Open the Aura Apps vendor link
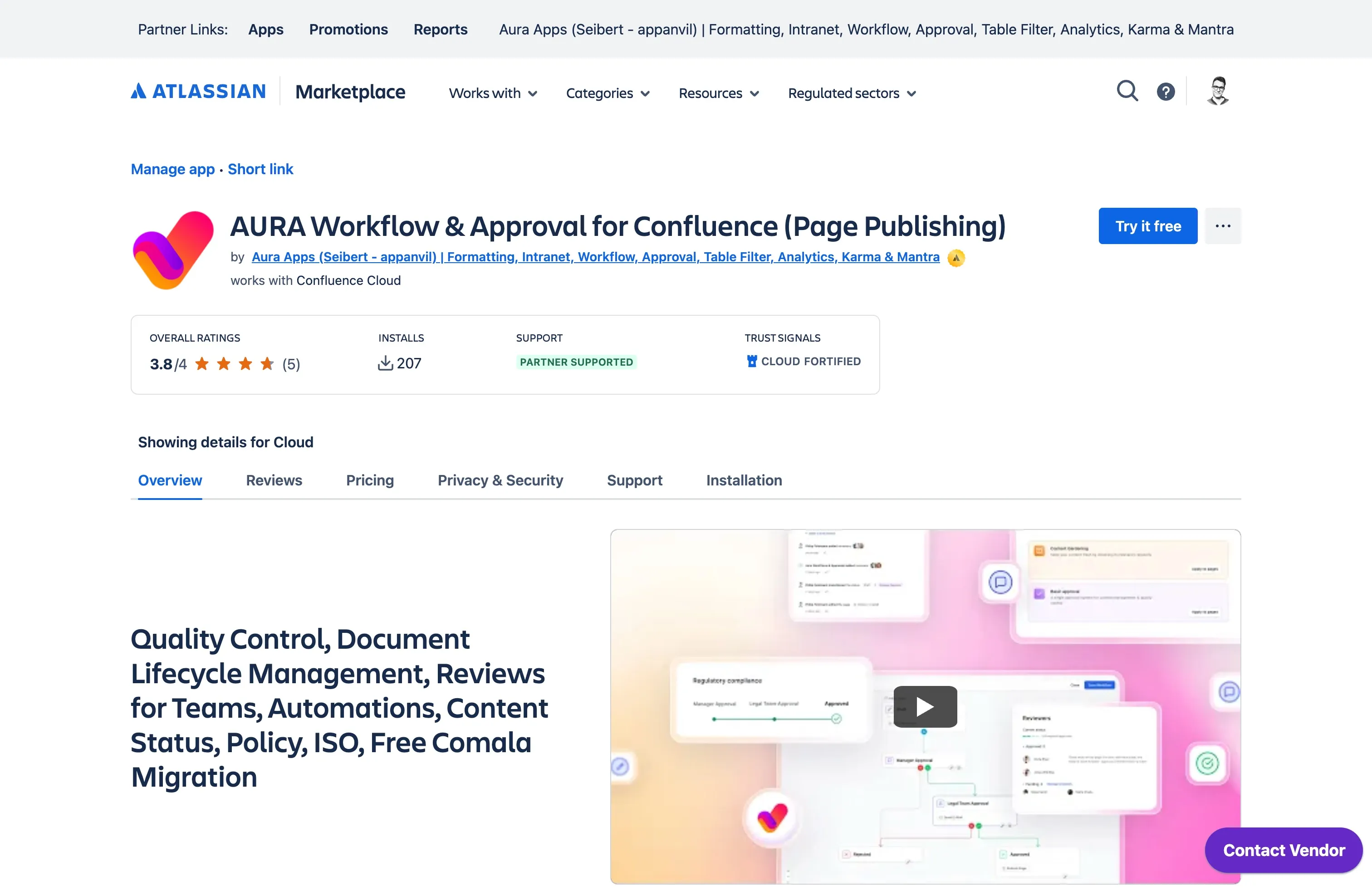Screen dimensions: 1372x891 (x=596, y=257)
